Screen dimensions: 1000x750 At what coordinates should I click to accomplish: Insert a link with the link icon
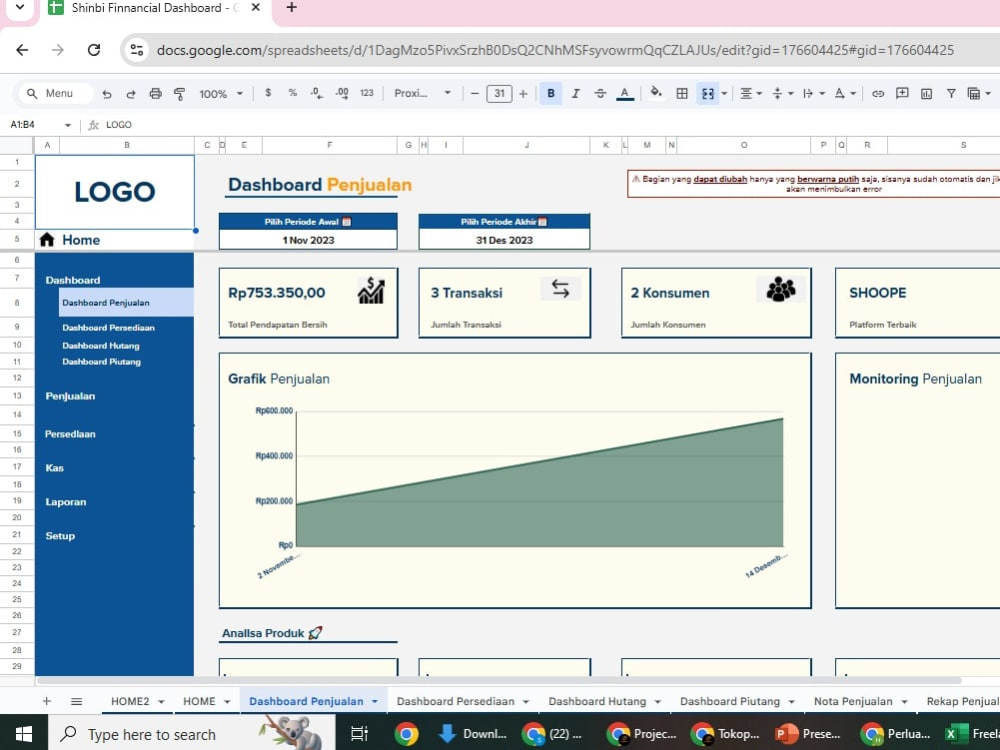[878, 94]
